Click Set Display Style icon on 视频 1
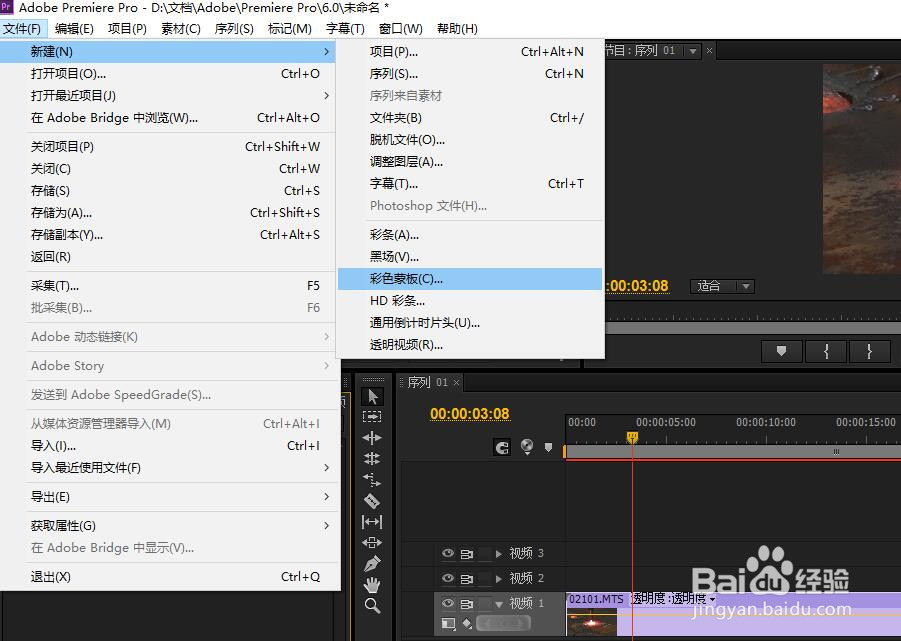Viewport: 901px width, 641px height. pyautogui.click(x=449, y=623)
